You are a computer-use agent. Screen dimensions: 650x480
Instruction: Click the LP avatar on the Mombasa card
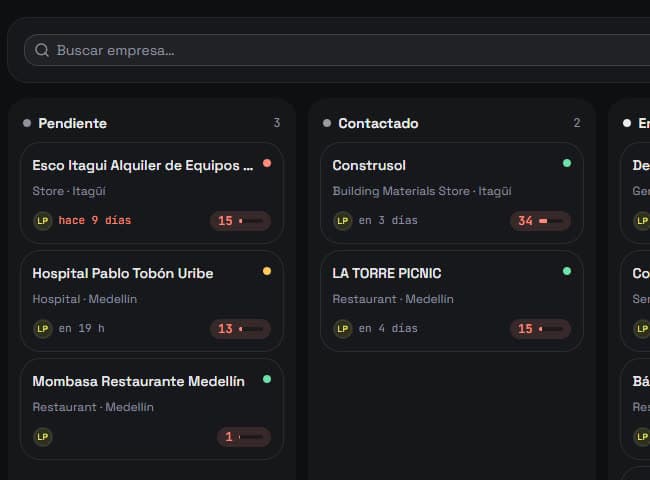43,436
